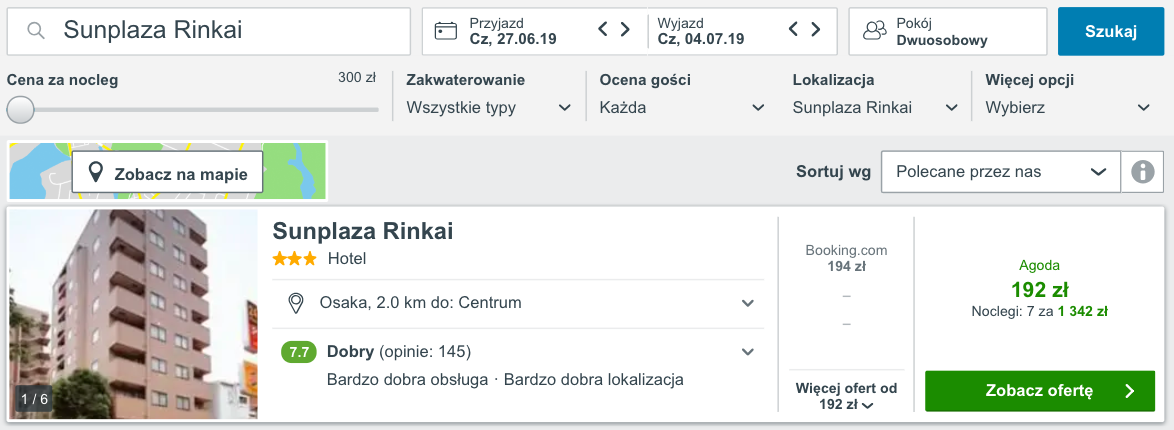
Task: Click the Szukaj search button
Action: (1111, 31)
